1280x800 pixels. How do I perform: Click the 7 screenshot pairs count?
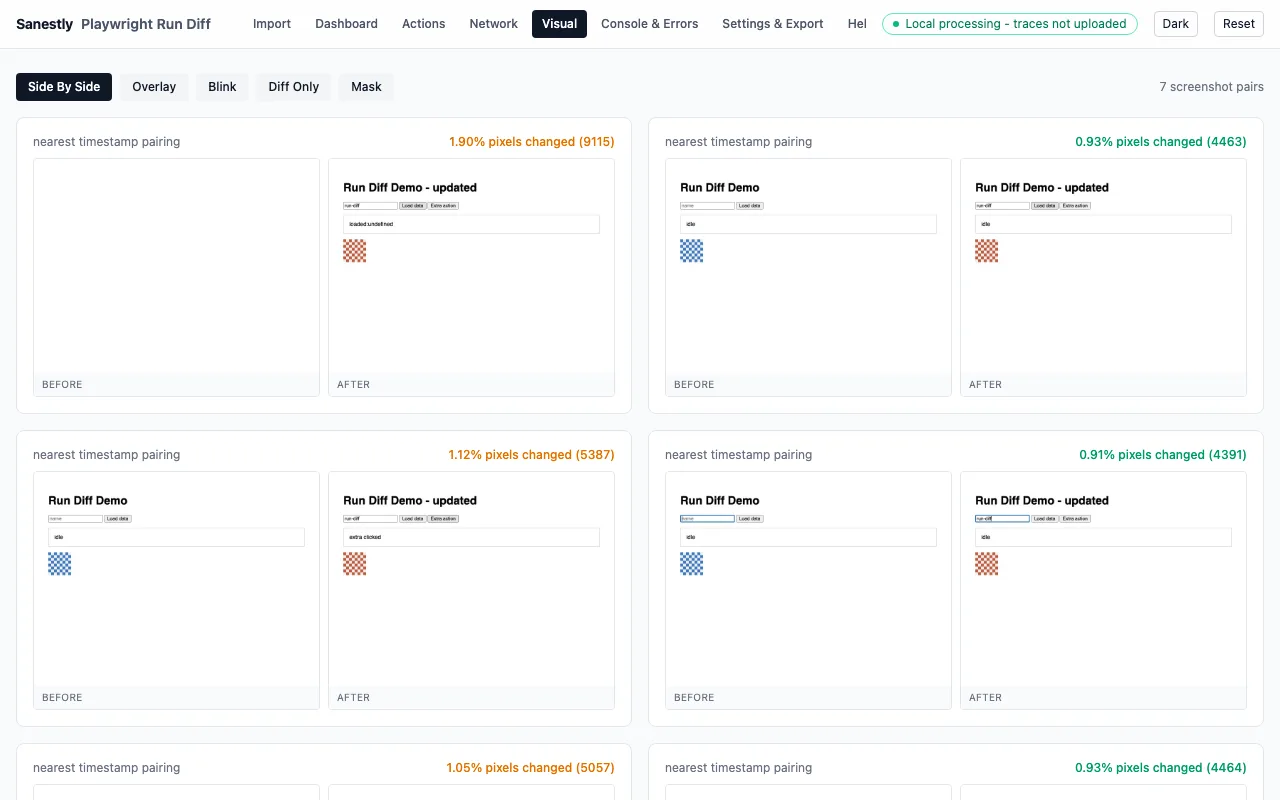pos(1212,87)
